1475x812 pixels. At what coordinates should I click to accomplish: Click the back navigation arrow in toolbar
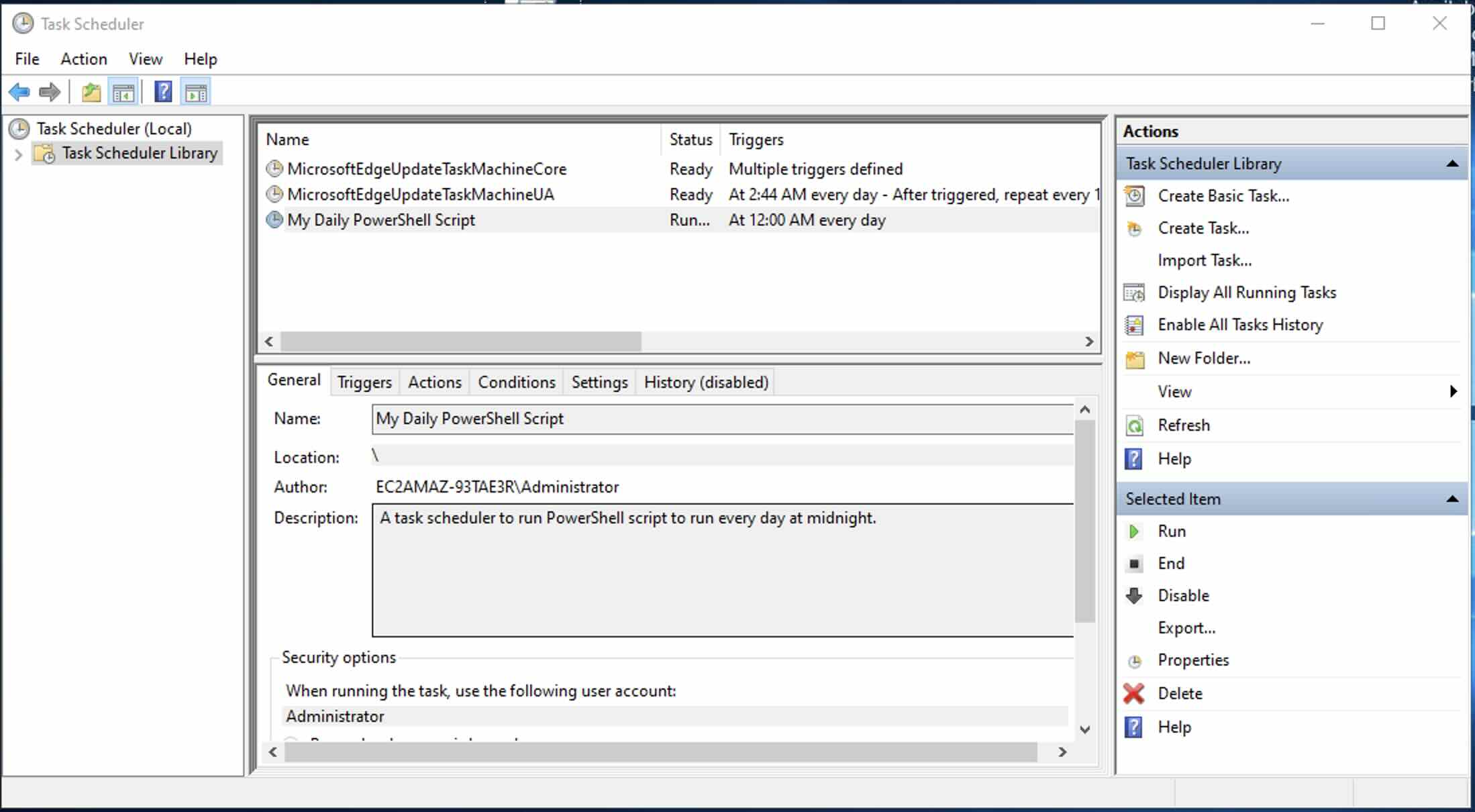click(19, 92)
